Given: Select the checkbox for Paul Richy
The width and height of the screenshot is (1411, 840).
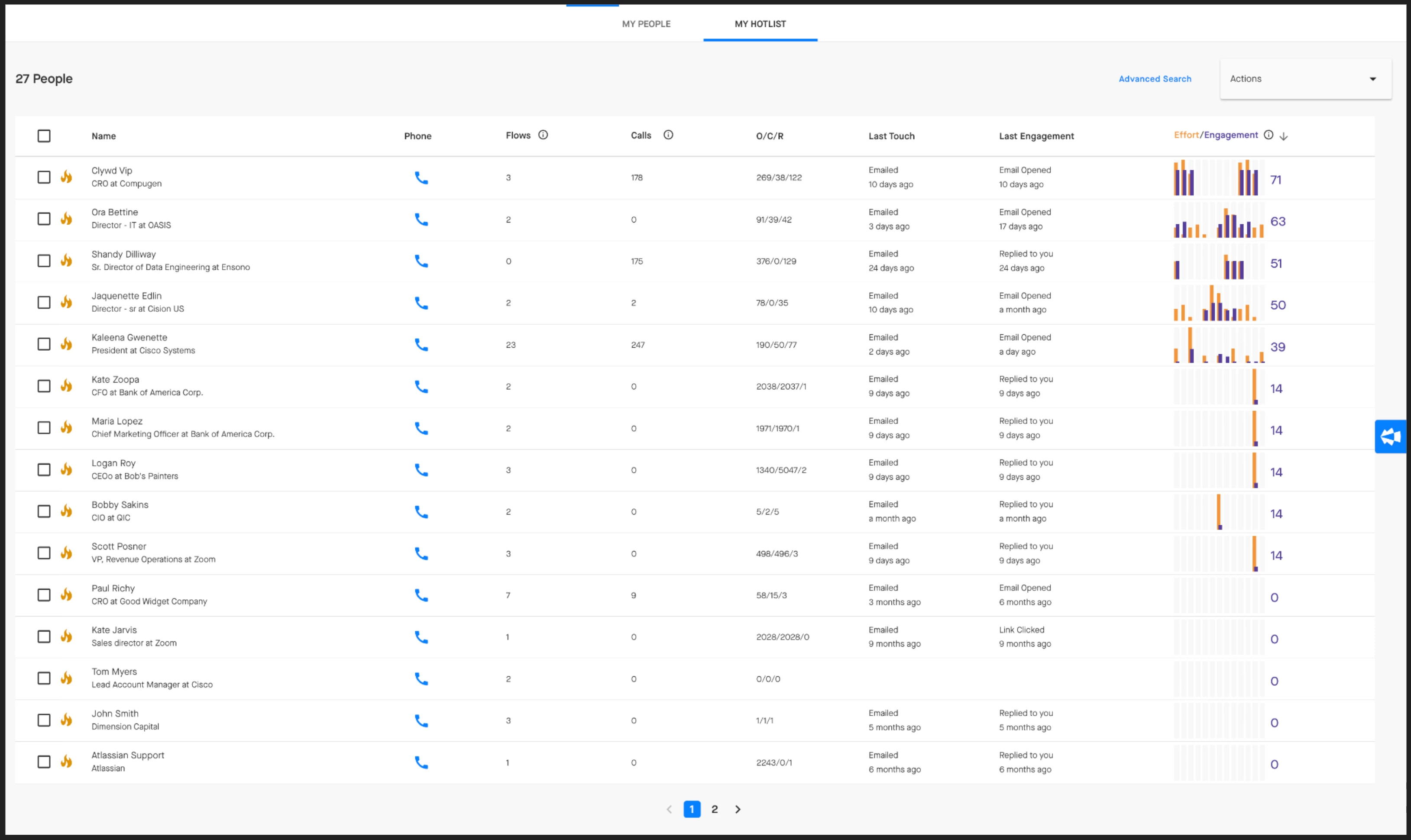Looking at the screenshot, I should tap(44, 595).
